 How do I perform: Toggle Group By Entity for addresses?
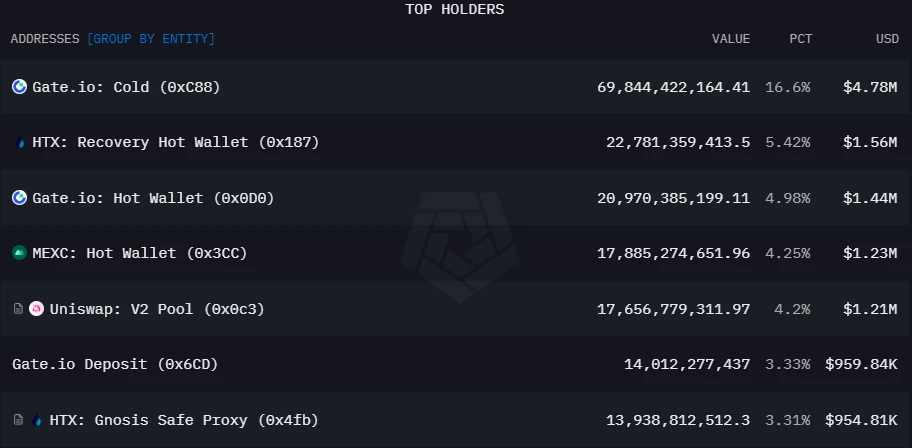pyautogui.click(x=151, y=39)
